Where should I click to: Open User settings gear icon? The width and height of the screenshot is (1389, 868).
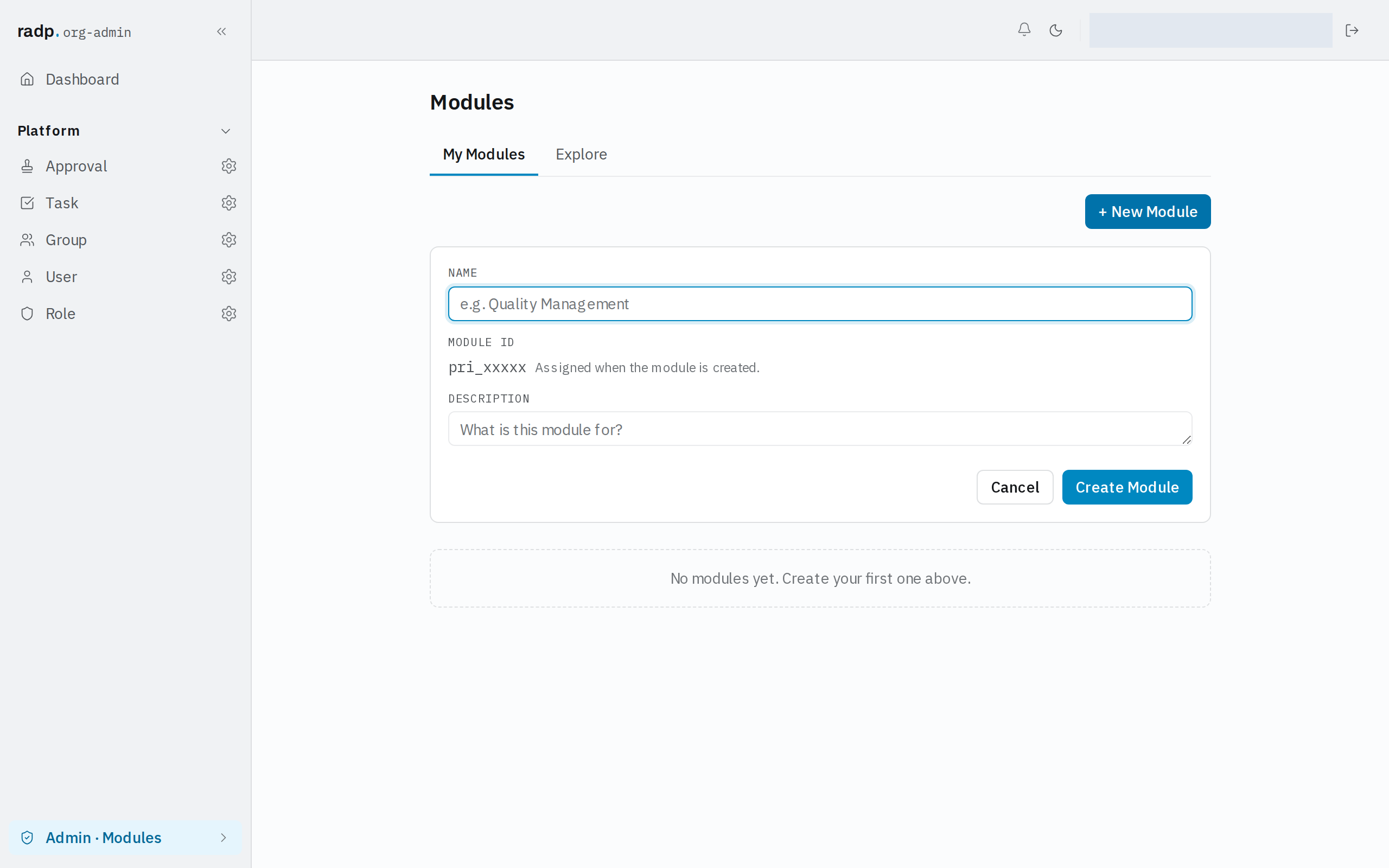click(x=229, y=277)
